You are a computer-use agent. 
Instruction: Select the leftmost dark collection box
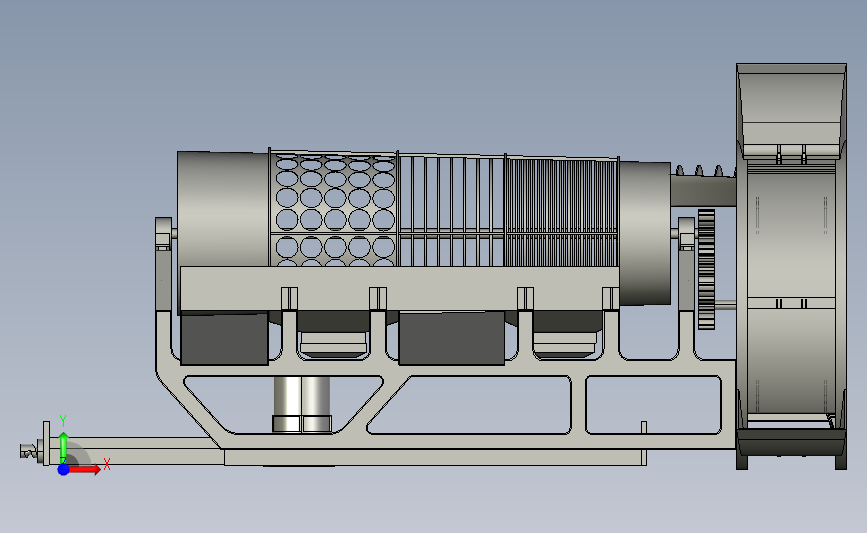coord(224,339)
